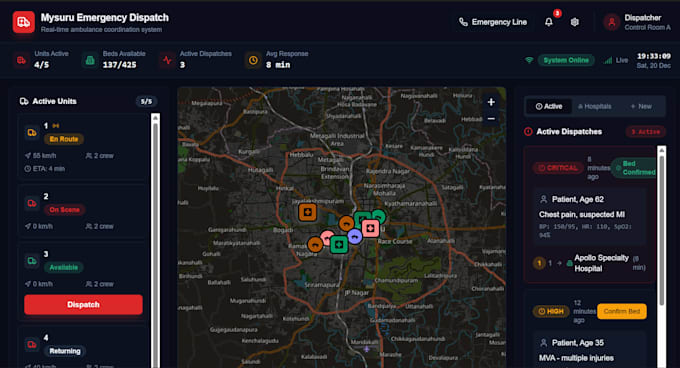This screenshot has width=680, height=368.
Task: Select the pink hospital map marker
Action: tap(370, 228)
